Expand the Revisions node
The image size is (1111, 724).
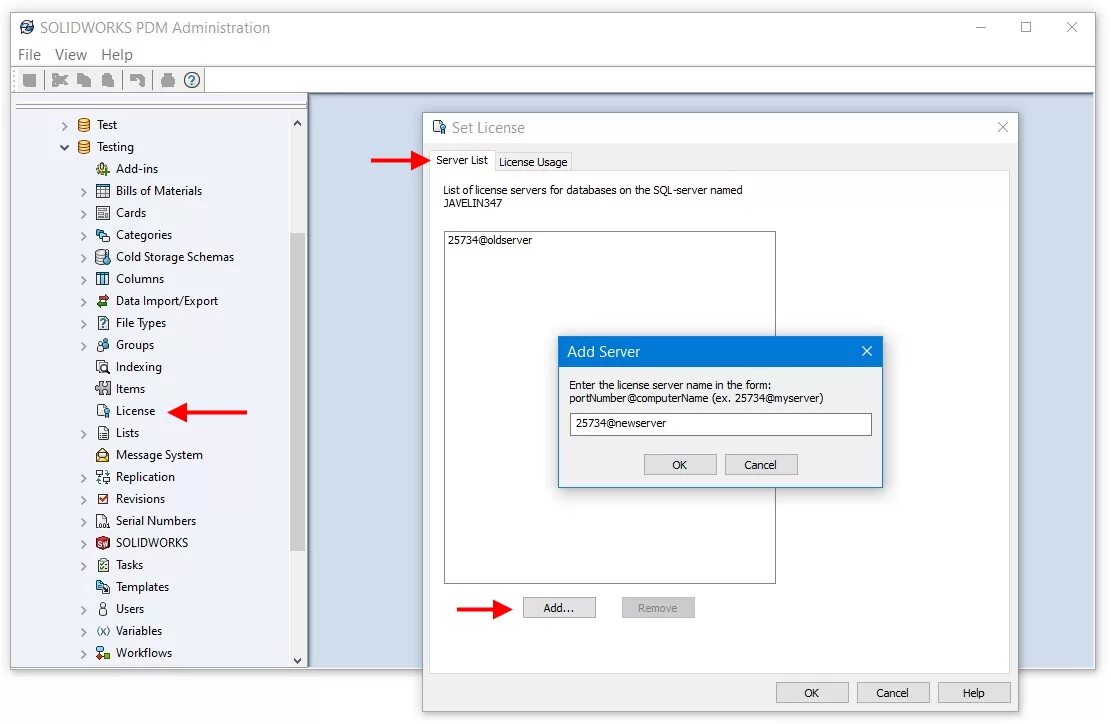pos(84,499)
